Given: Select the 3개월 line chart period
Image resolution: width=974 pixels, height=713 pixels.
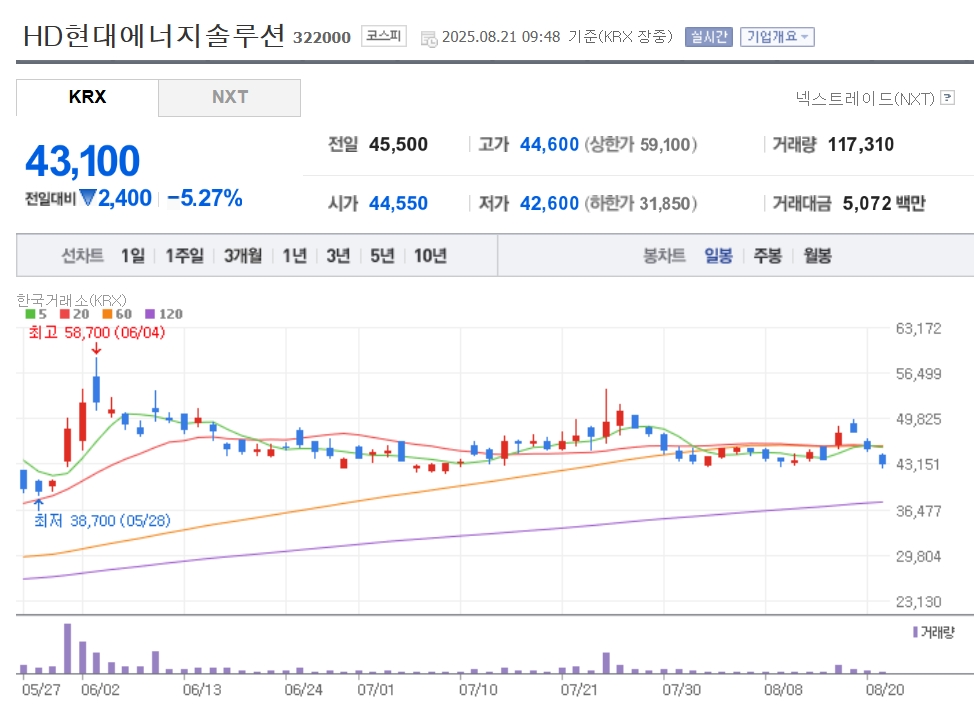Looking at the screenshot, I should [x=243, y=255].
